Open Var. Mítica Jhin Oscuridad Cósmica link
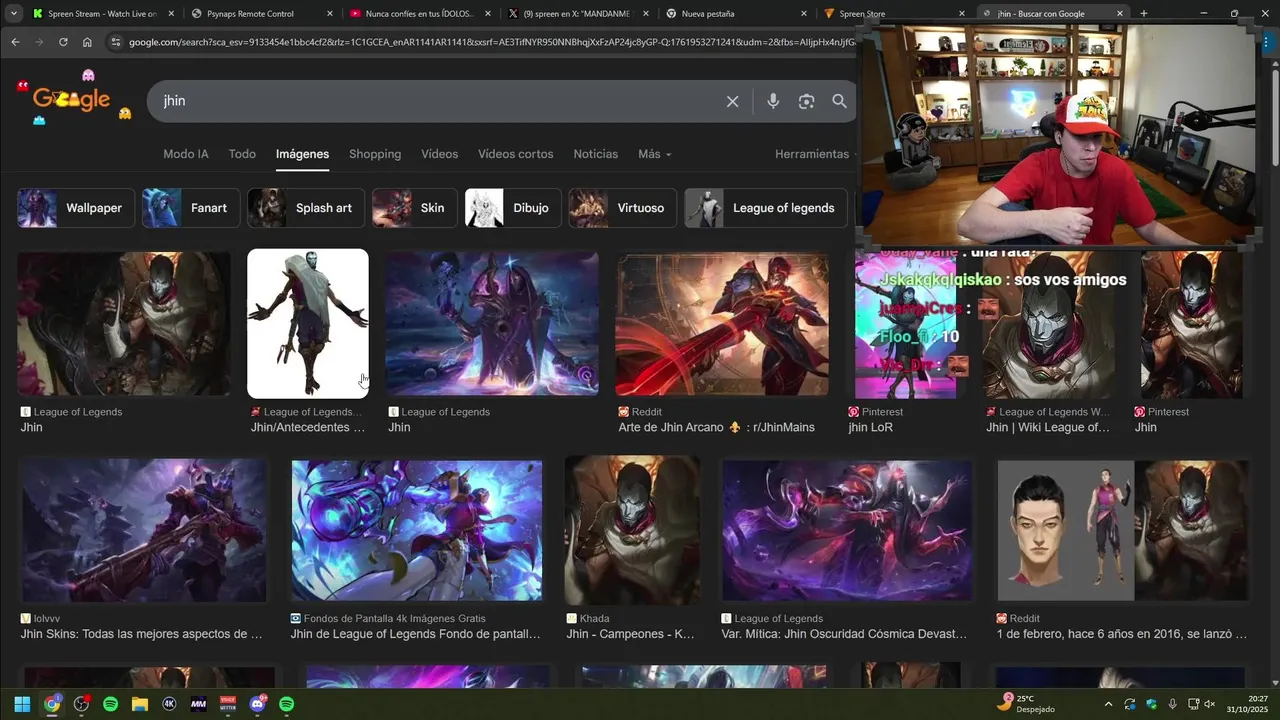Screen dimensions: 1280x720 pos(844,634)
